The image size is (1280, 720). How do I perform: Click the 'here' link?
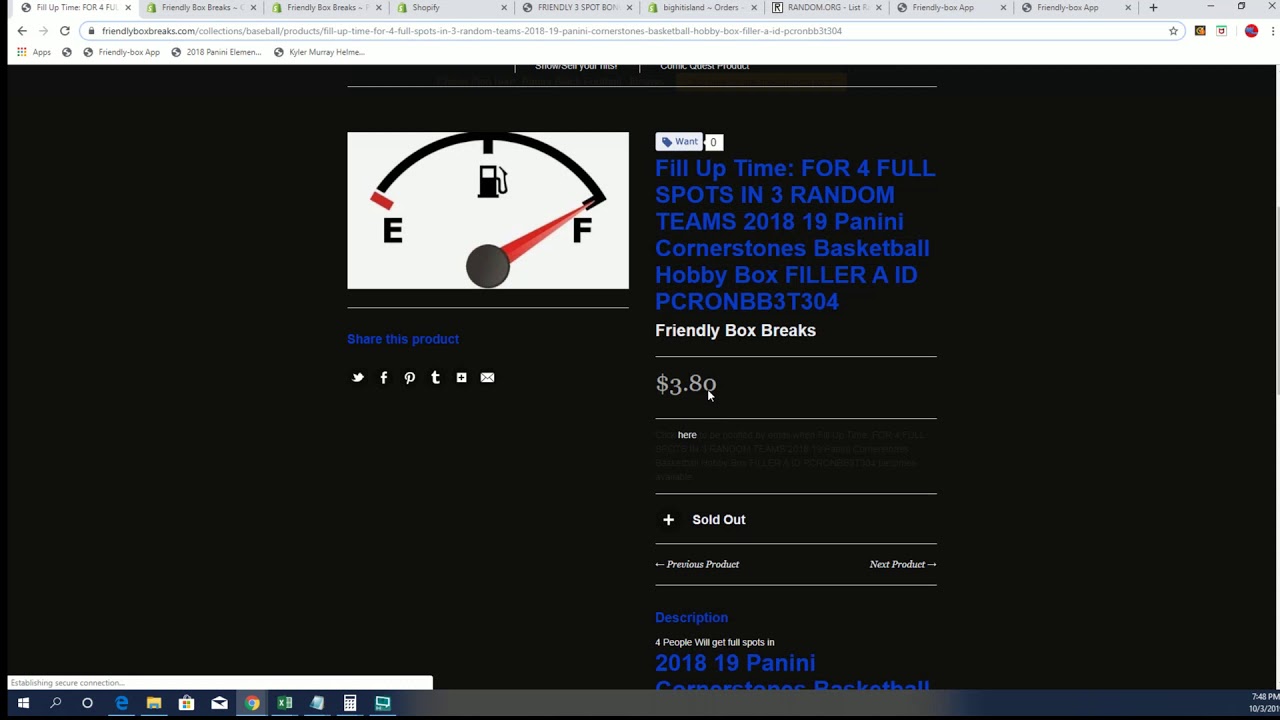(x=687, y=435)
